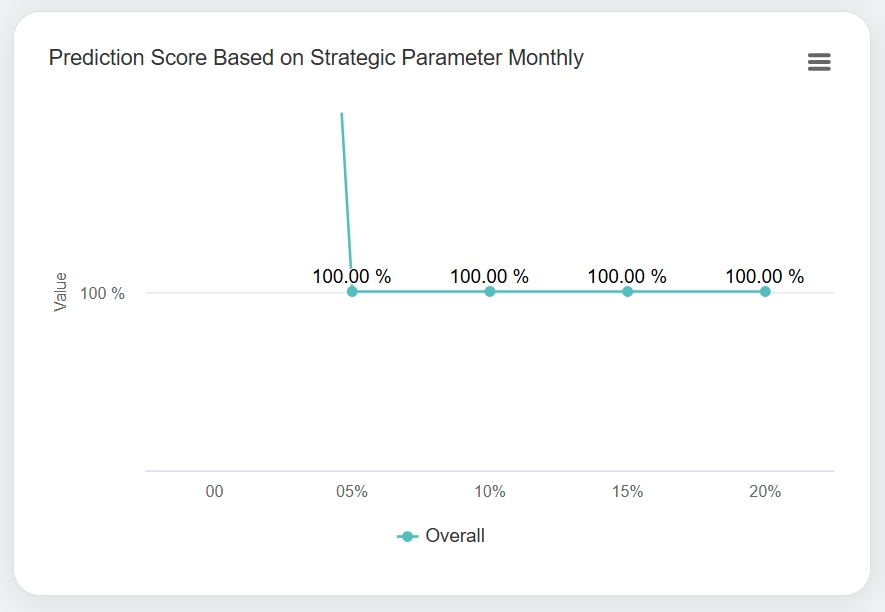Click the teal Overall legend marker
The height and width of the screenshot is (612, 885).
click(x=408, y=536)
